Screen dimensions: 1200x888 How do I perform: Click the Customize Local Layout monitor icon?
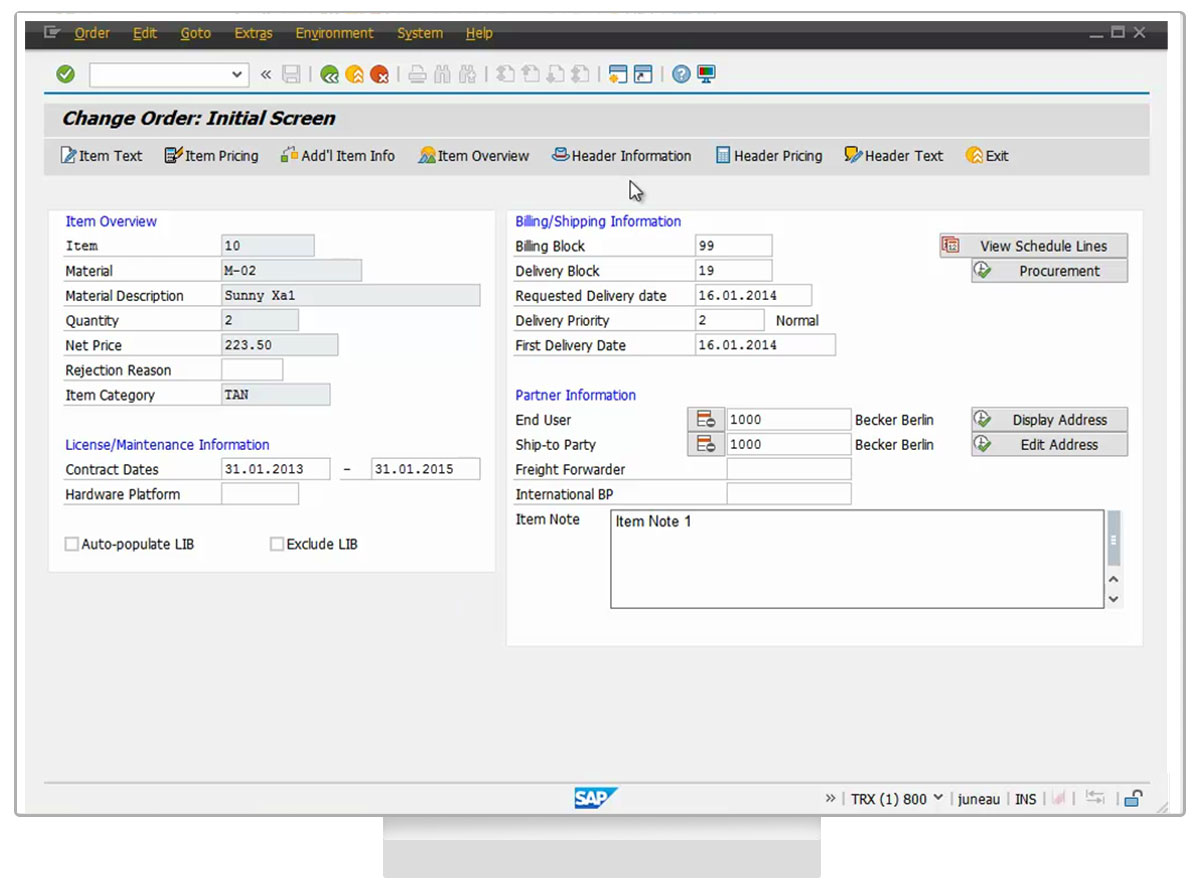coord(707,74)
